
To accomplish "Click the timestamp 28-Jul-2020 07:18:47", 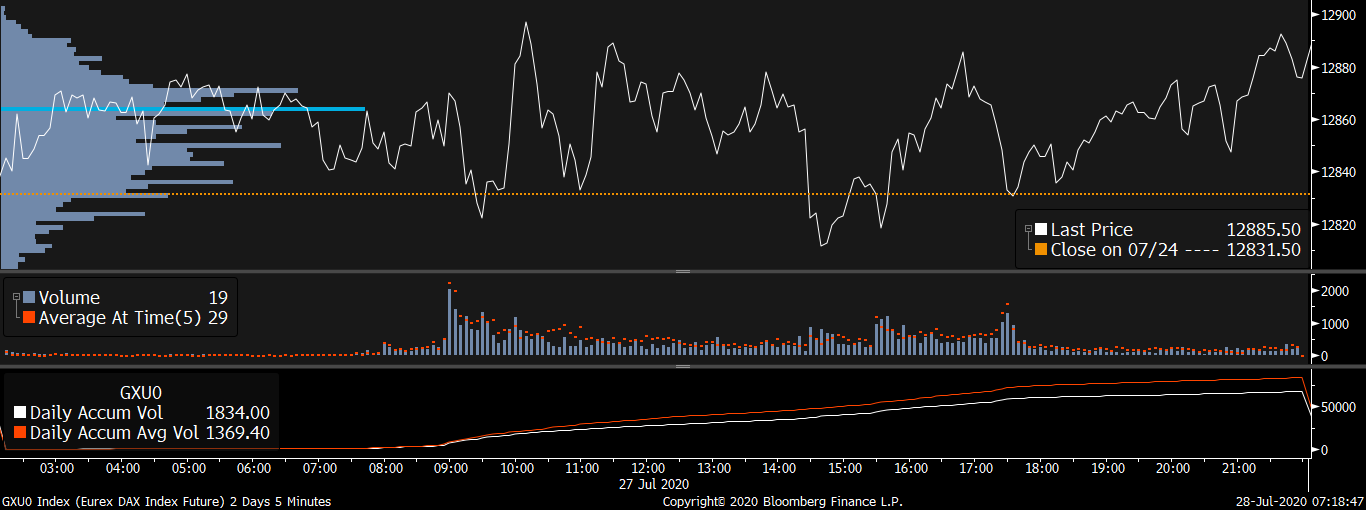I will point(1300,502).
